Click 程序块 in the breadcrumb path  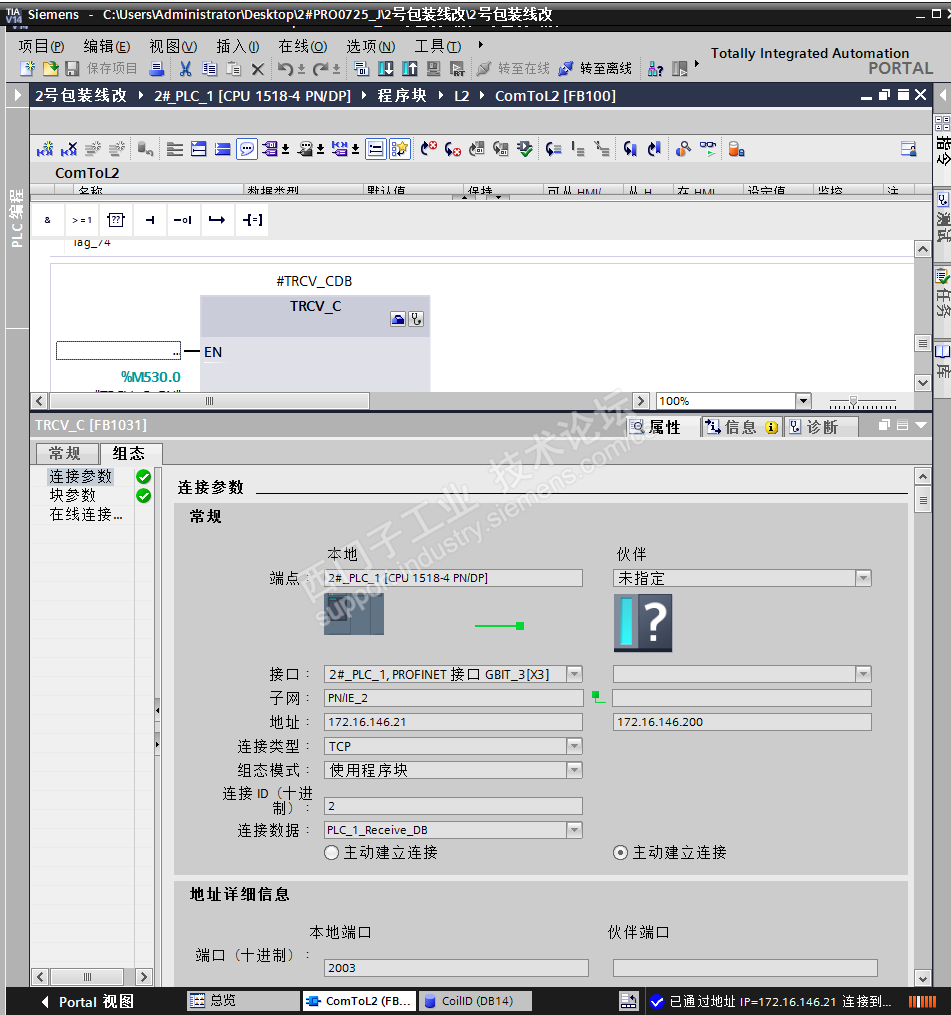point(402,96)
